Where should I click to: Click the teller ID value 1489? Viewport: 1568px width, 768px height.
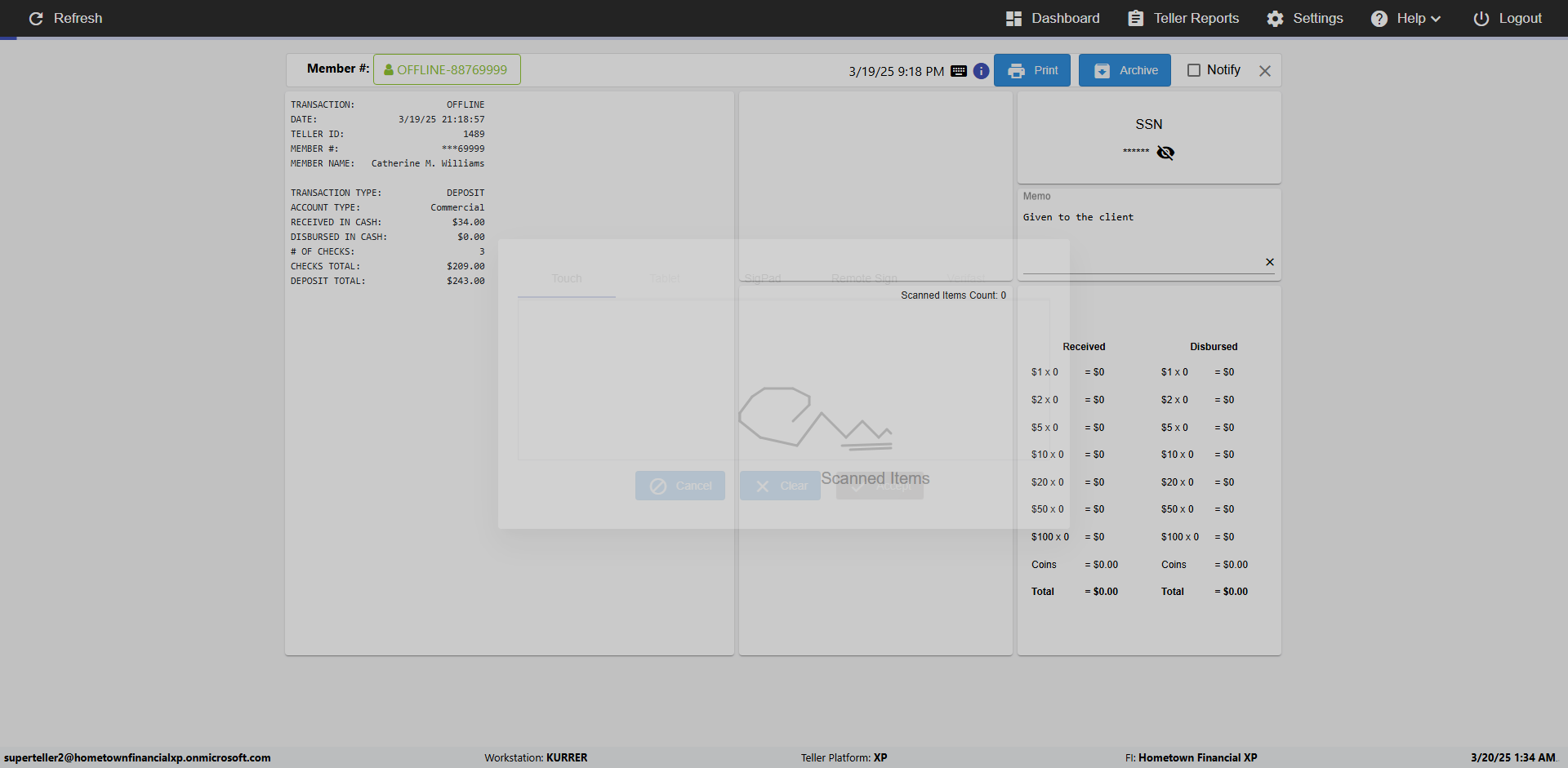[474, 134]
